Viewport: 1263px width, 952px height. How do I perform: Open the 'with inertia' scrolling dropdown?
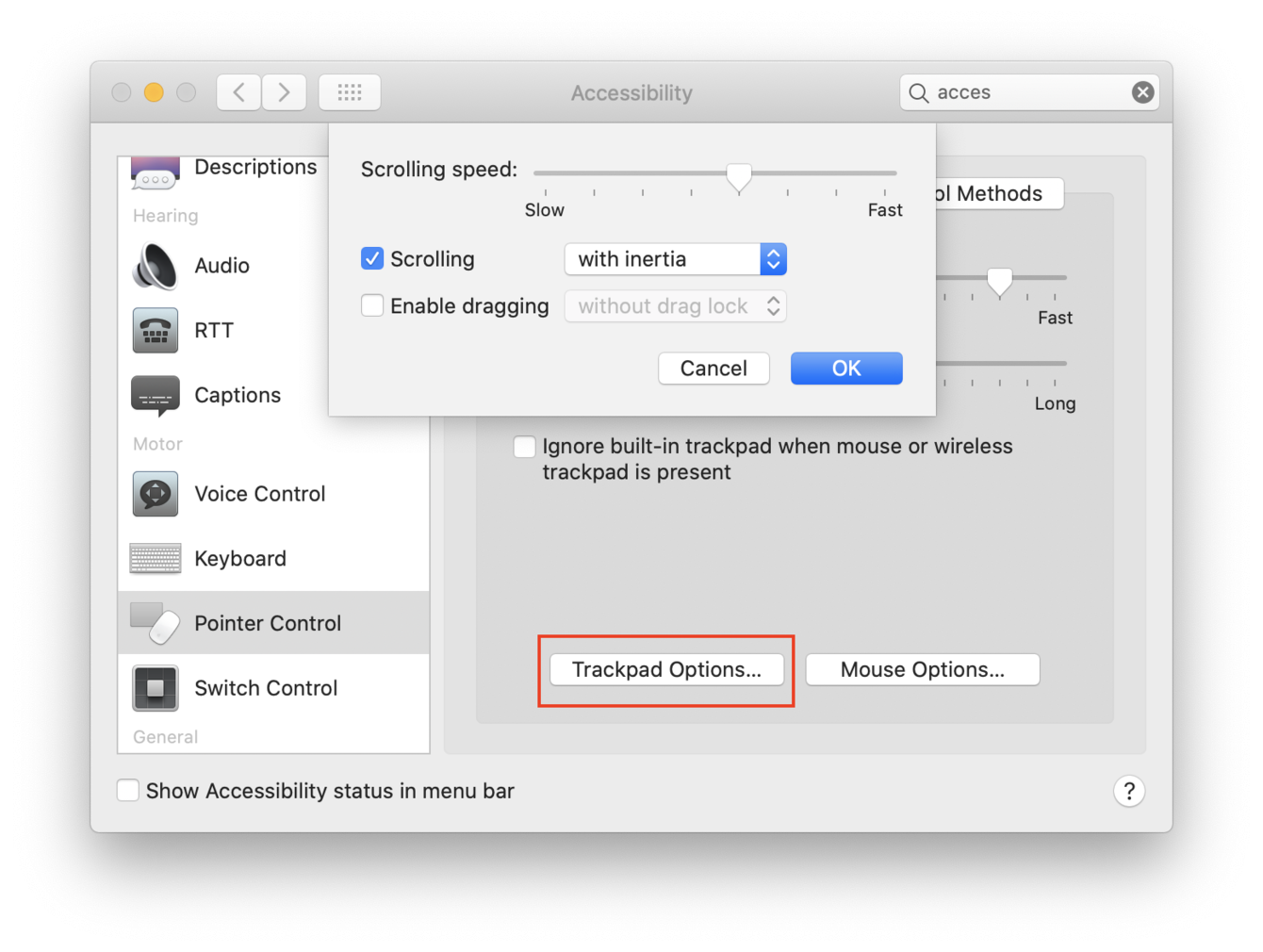(675, 259)
